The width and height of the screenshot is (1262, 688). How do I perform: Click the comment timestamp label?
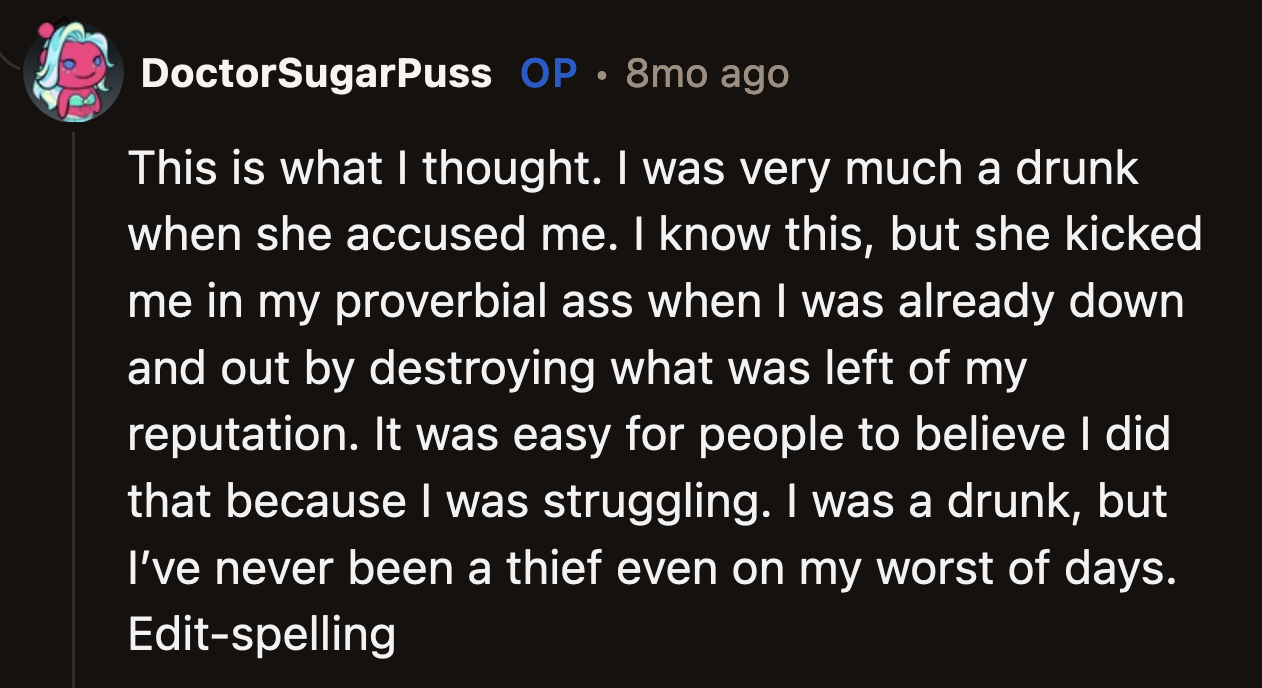(x=707, y=72)
